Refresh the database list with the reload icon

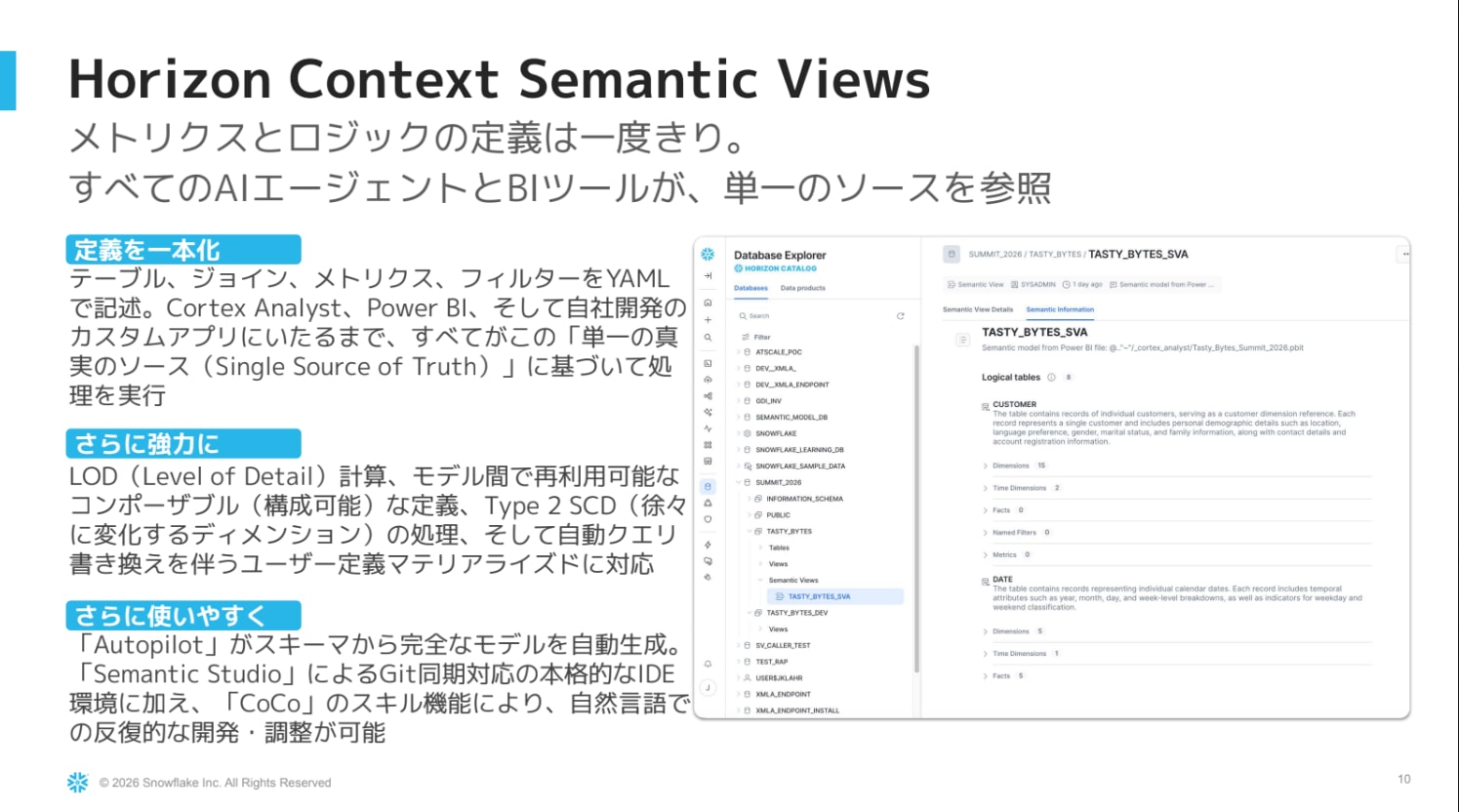tap(900, 316)
